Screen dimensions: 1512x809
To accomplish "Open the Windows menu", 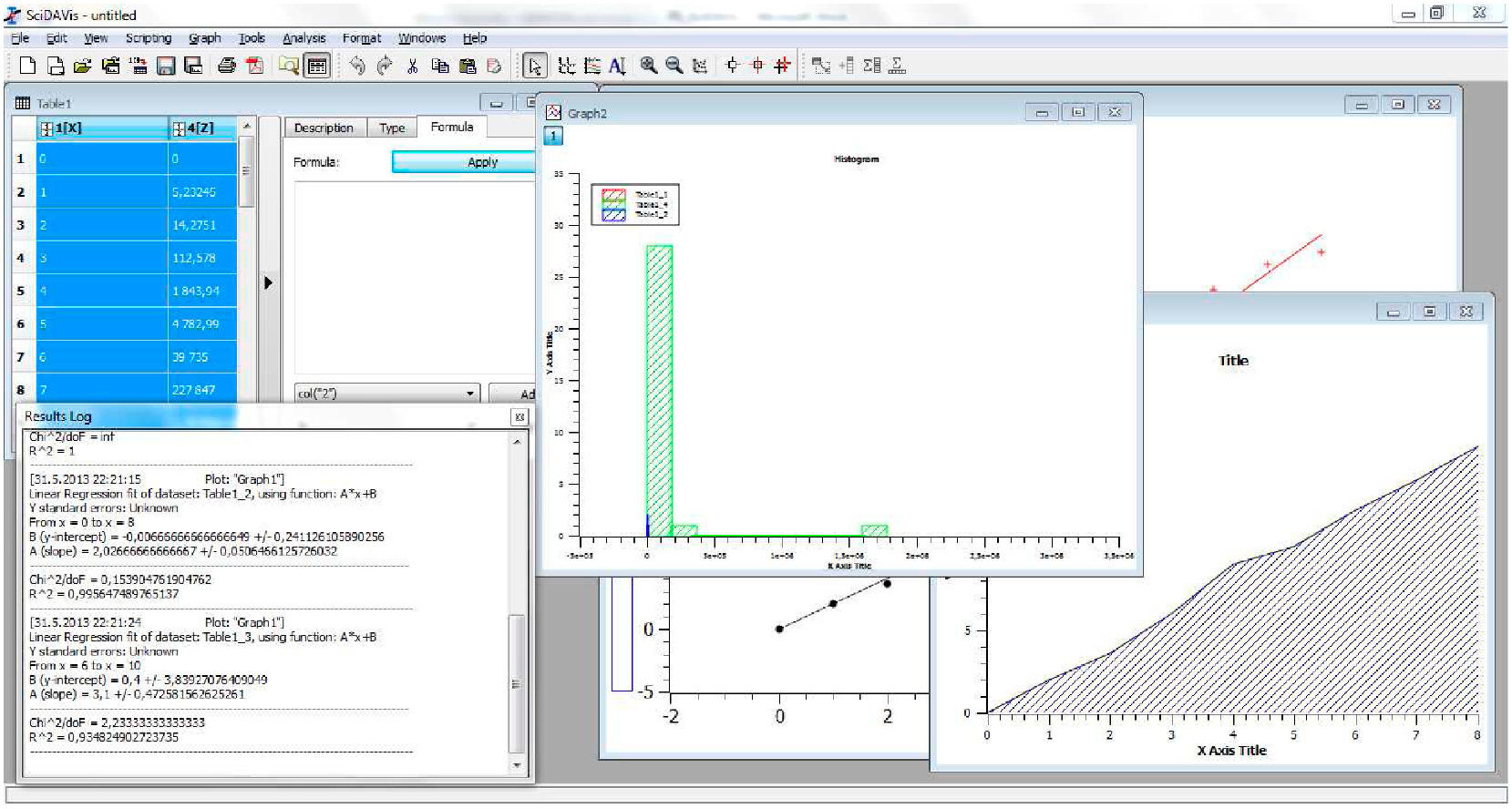I will point(422,38).
